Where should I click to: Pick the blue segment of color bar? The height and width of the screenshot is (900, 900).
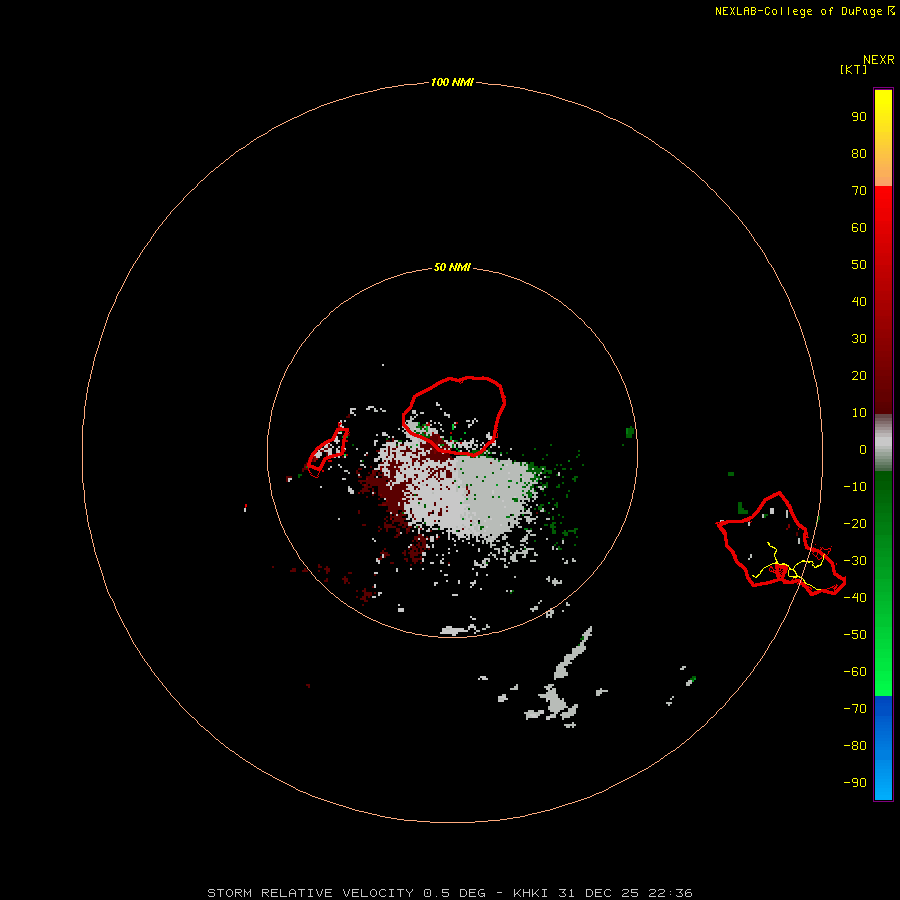click(883, 748)
